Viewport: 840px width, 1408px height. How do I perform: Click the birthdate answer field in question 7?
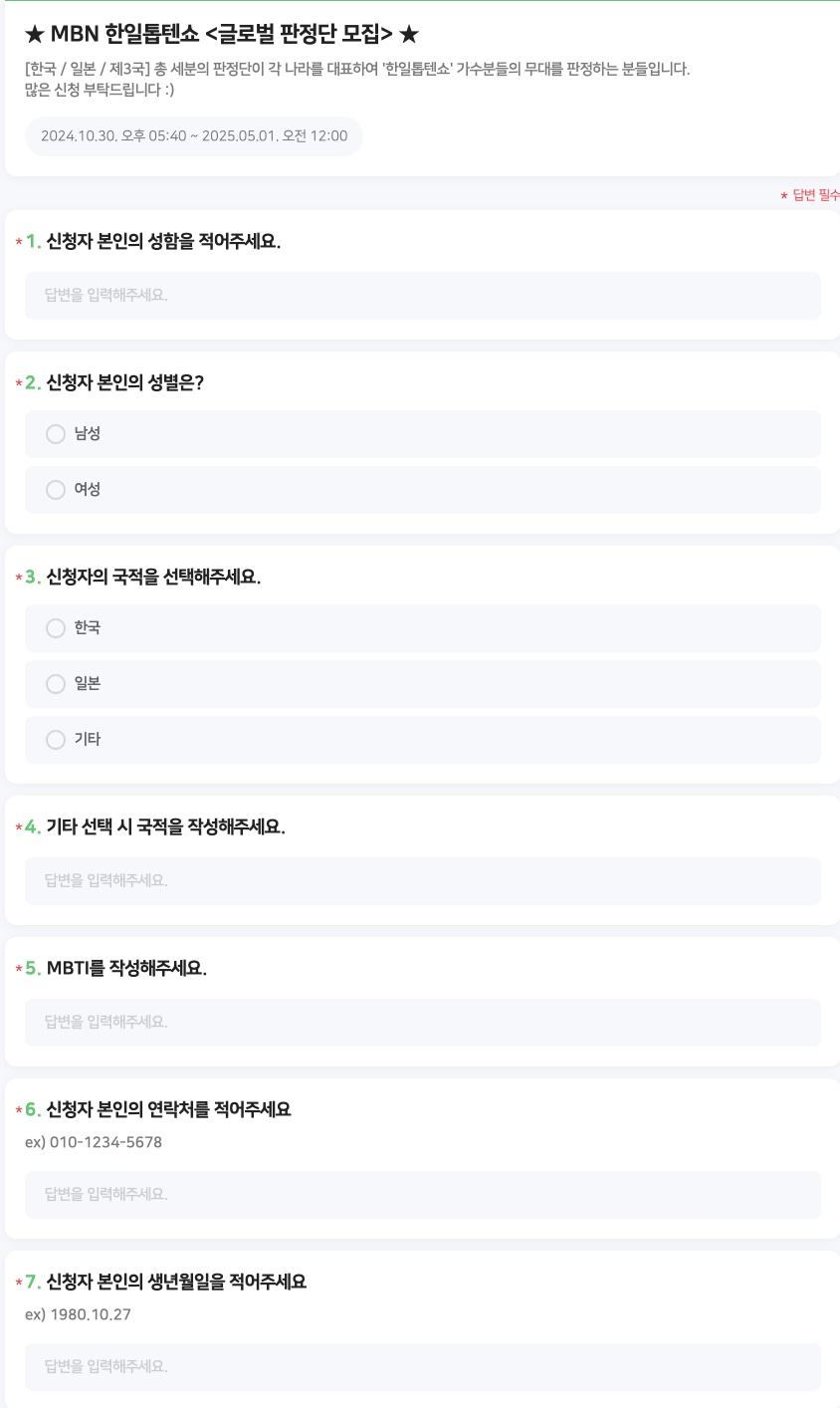422,1367
